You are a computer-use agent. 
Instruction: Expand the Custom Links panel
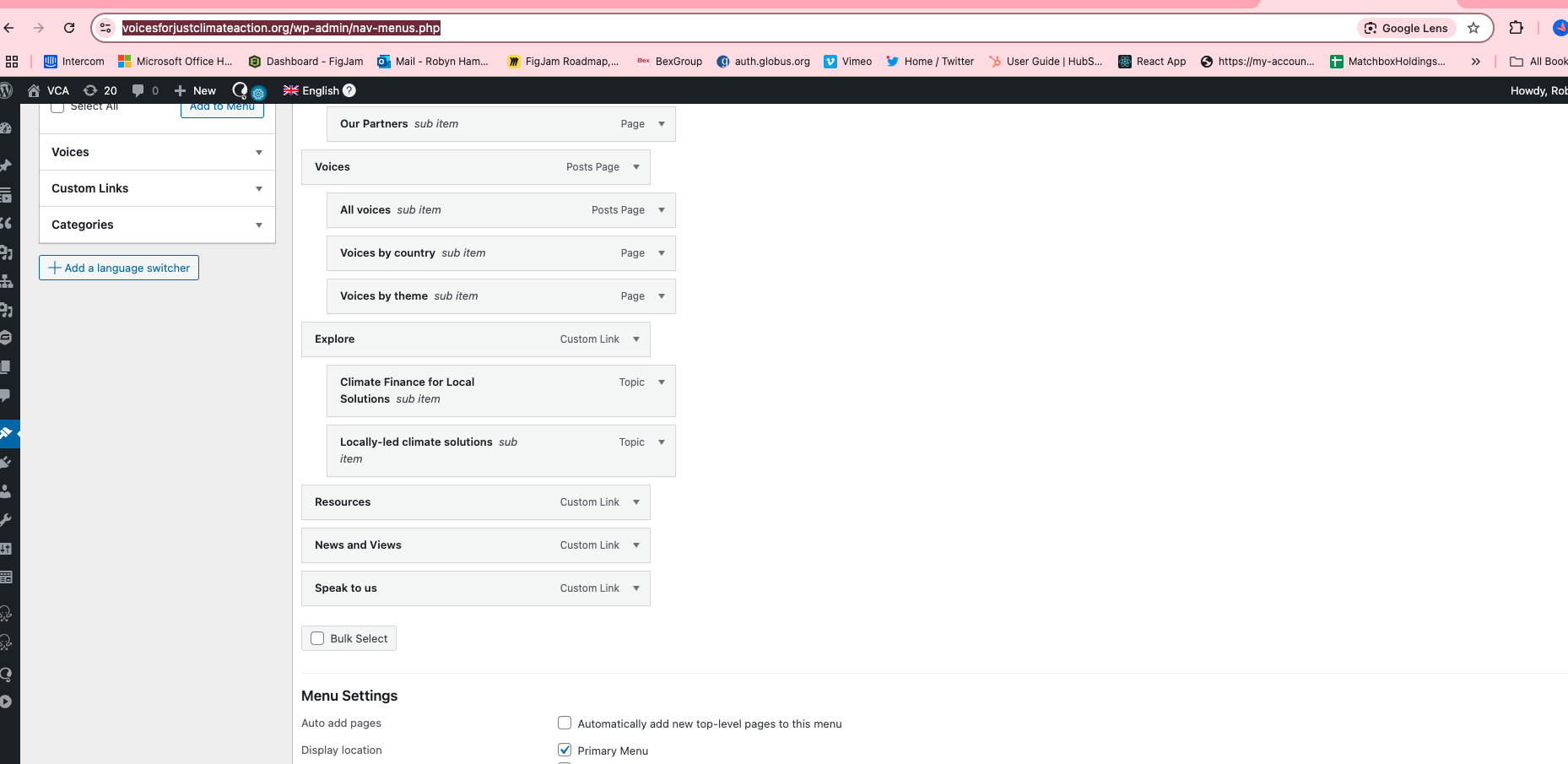258,188
